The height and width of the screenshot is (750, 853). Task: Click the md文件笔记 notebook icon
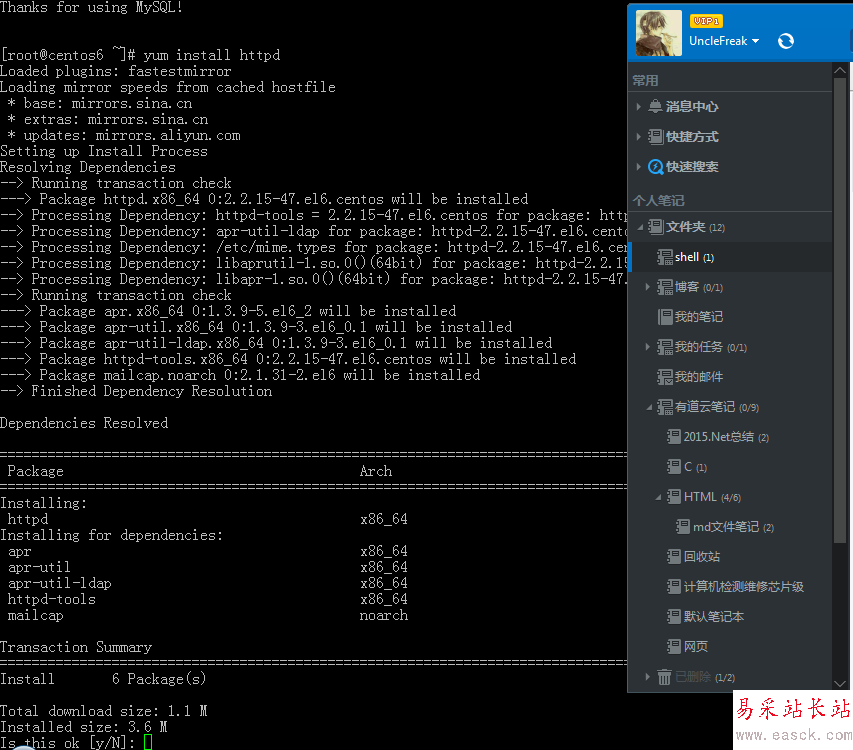683,526
